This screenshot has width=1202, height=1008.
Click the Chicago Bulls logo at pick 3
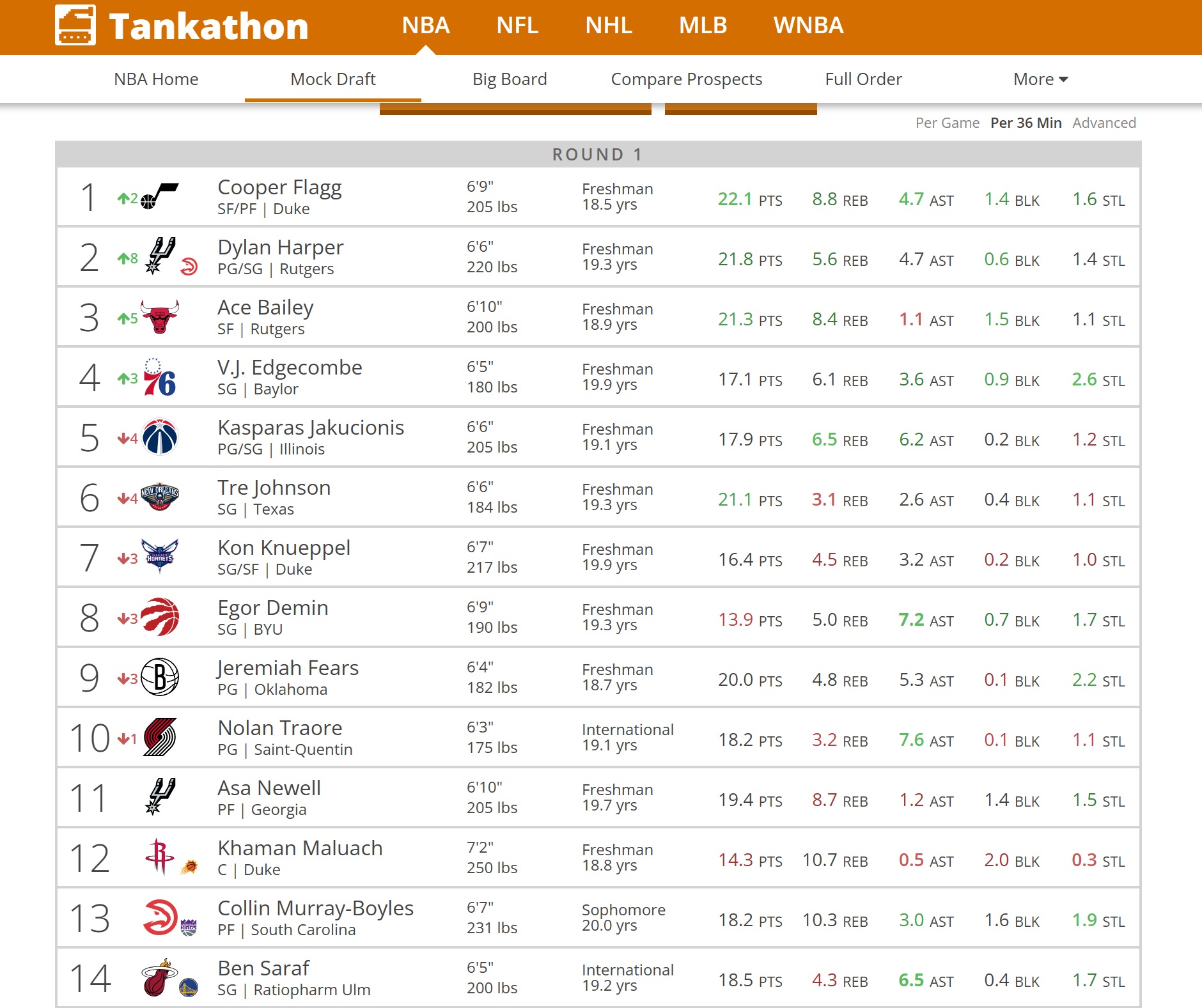[160, 316]
